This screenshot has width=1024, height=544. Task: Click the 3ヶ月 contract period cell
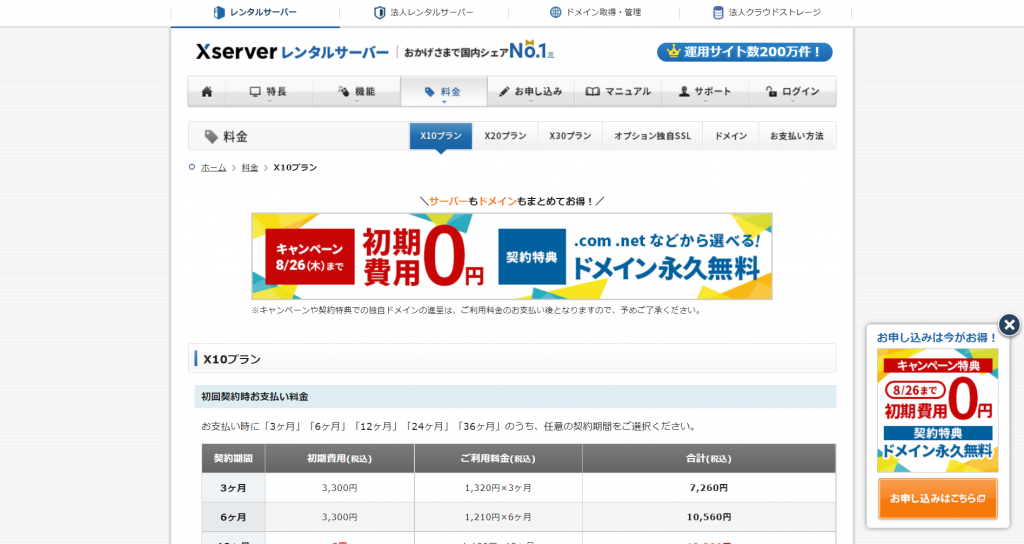pyautogui.click(x=233, y=488)
